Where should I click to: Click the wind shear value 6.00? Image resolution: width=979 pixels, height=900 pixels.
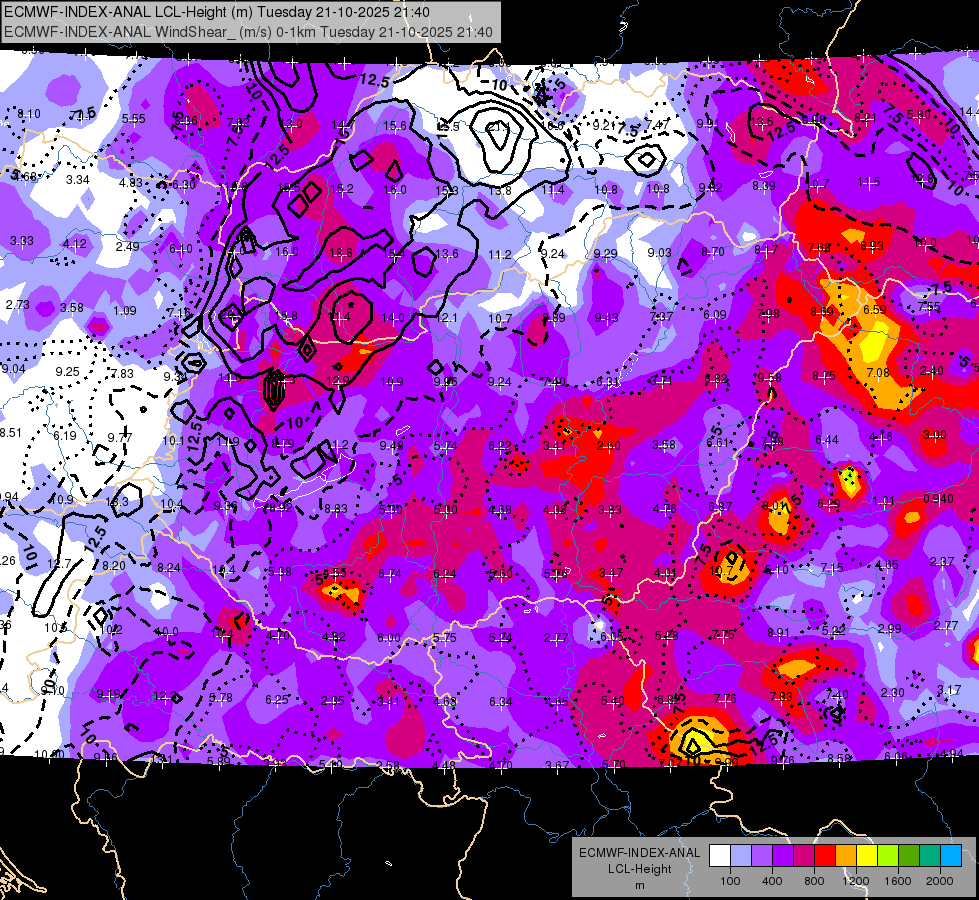pos(389,637)
